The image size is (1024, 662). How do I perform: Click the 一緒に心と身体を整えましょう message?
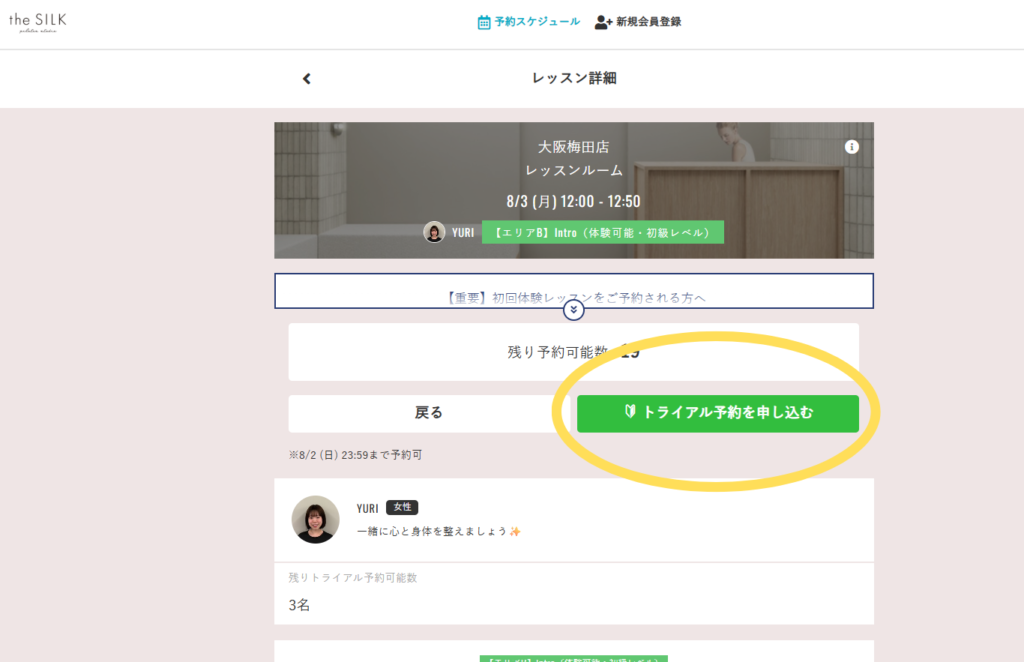[438, 531]
